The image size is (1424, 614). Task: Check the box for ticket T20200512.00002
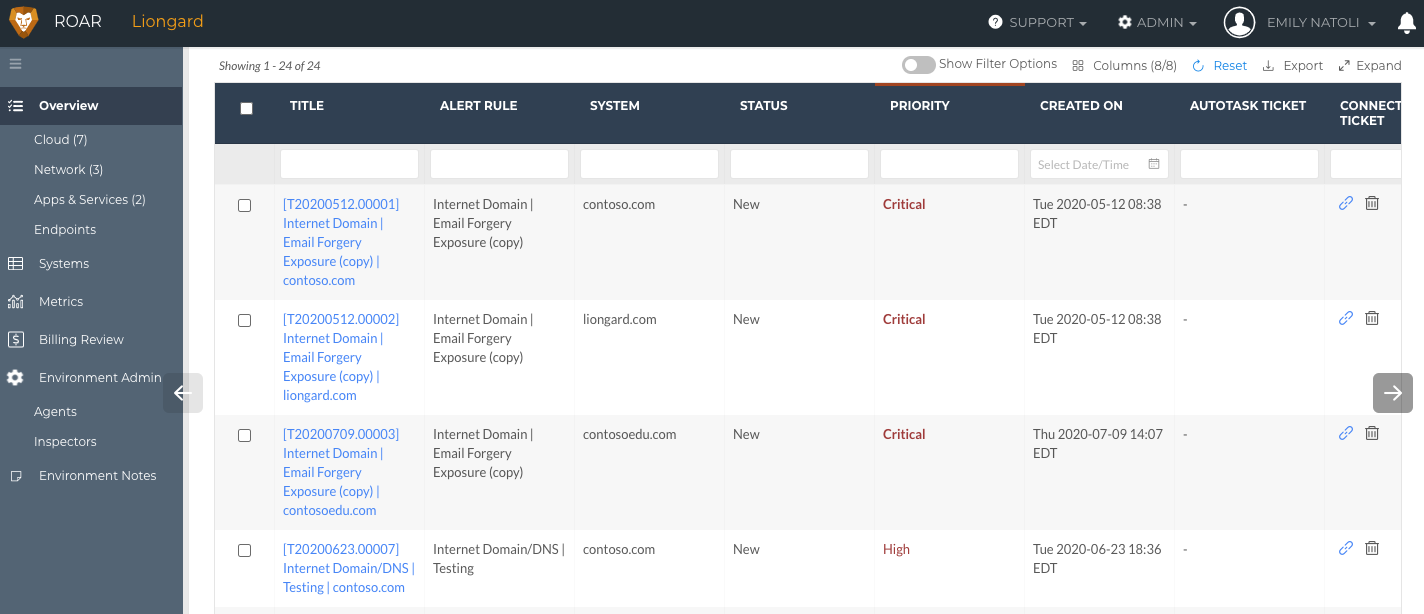tap(244, 320)
